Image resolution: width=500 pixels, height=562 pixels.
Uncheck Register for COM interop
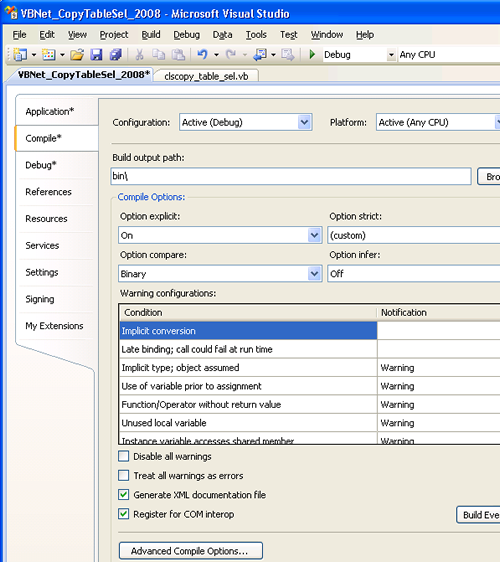click(x=123, y=514)
